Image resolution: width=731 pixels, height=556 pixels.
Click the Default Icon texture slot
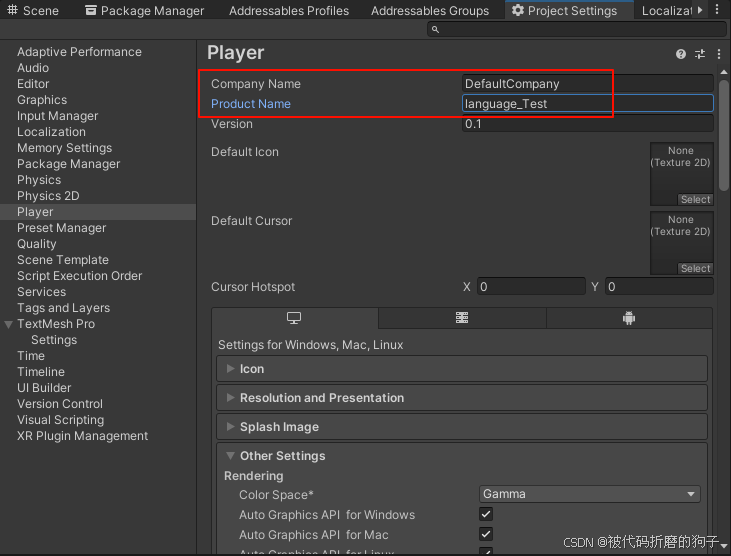pos(682,174)
